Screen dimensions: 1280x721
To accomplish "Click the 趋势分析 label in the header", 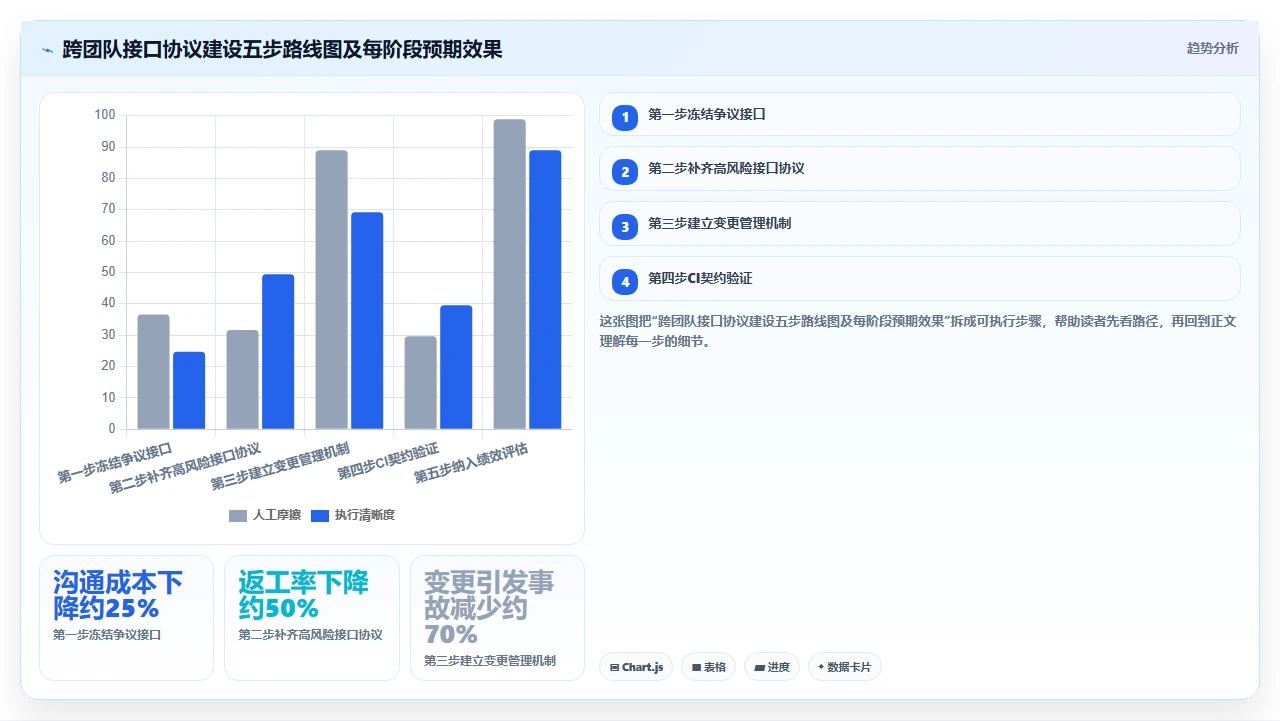I will [x=1212, y=48].
